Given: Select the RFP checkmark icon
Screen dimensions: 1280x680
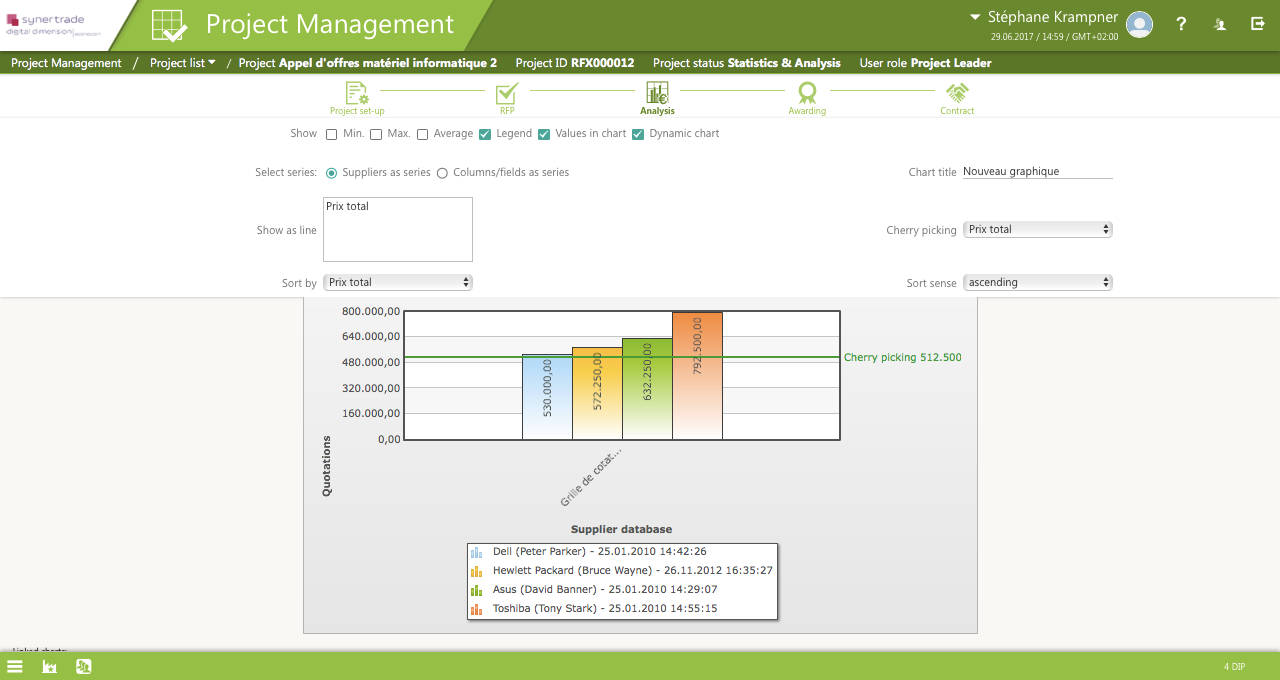Looking at the screenshot, I should coord(507,92).
